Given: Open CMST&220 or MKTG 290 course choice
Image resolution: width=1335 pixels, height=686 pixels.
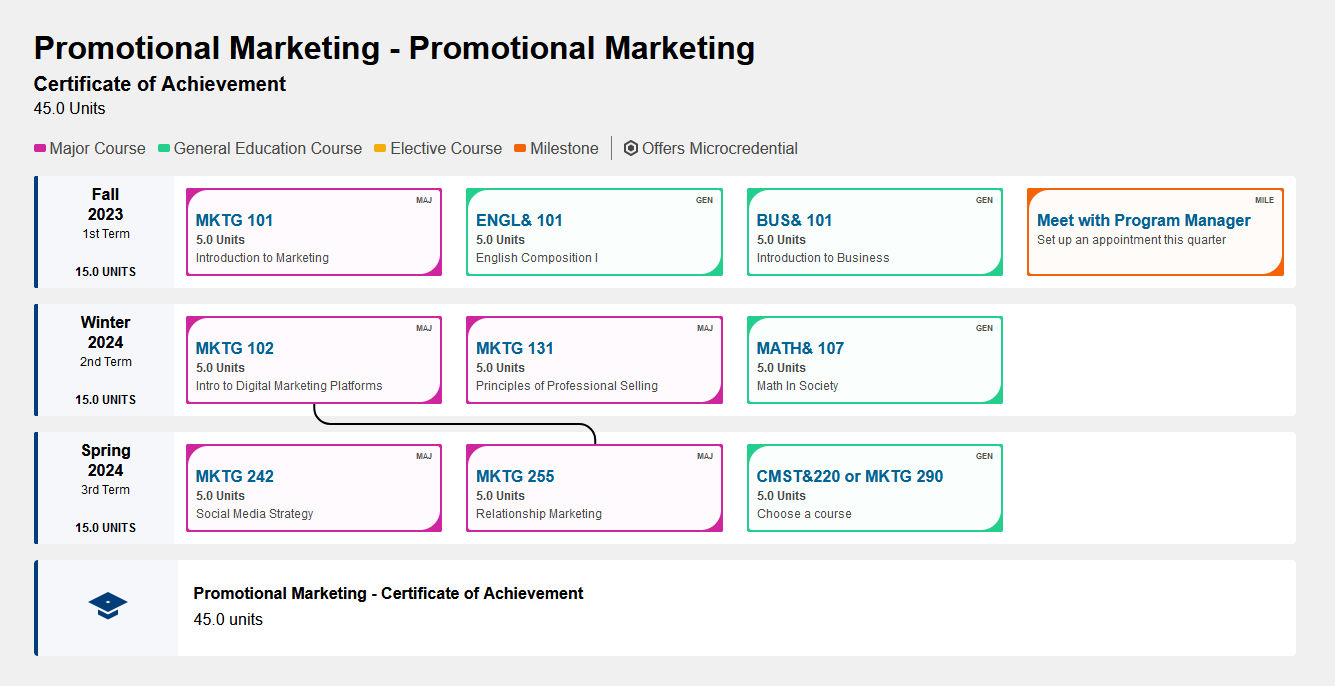Looking at the screenshot, I should (x=849, y=476).
